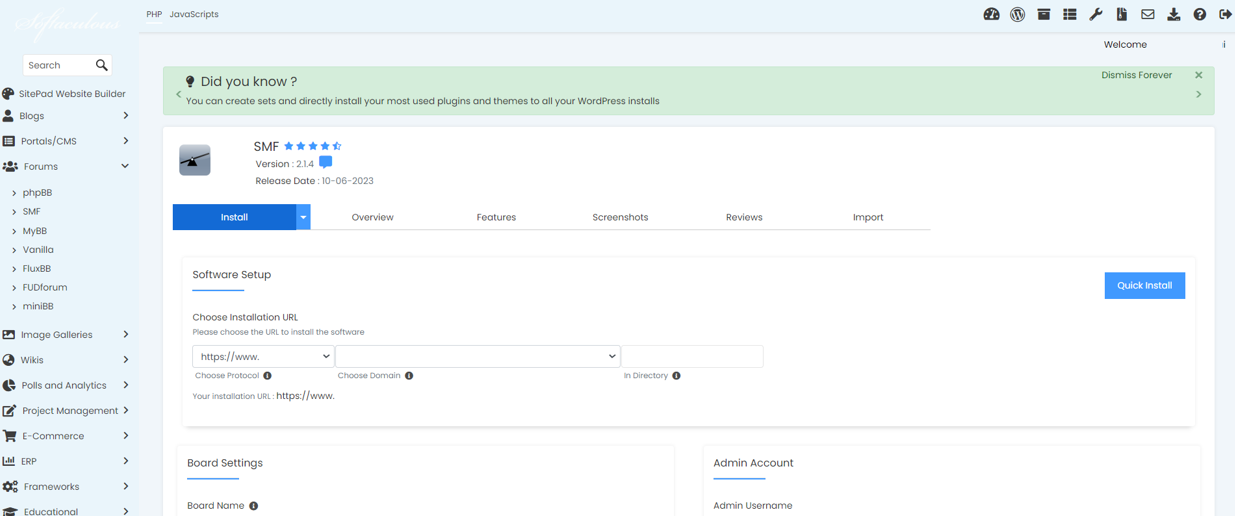Click the In Directory info icon
Viewport: 1235px width, 516px height.
(676, 376)
